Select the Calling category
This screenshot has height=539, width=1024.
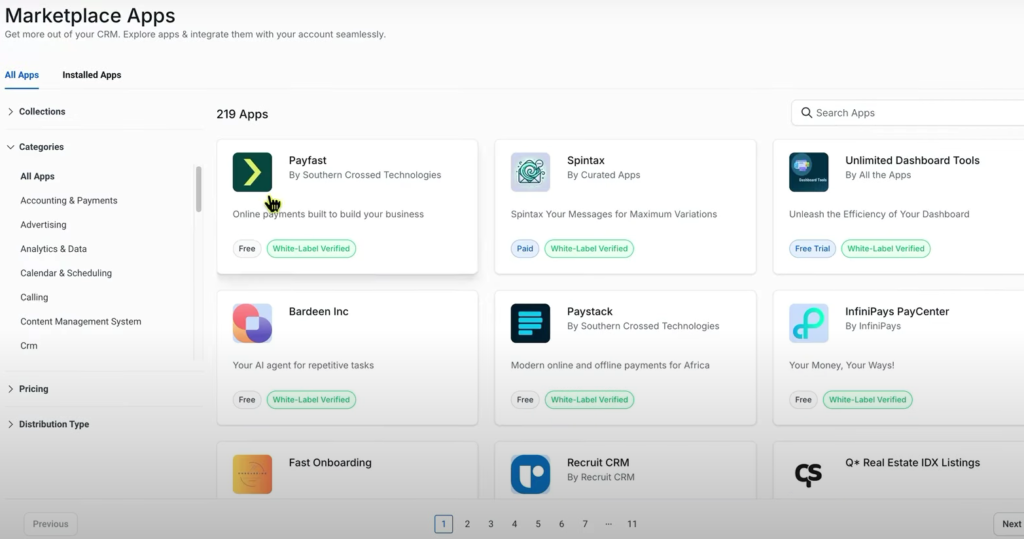click(x=34, y=297)
